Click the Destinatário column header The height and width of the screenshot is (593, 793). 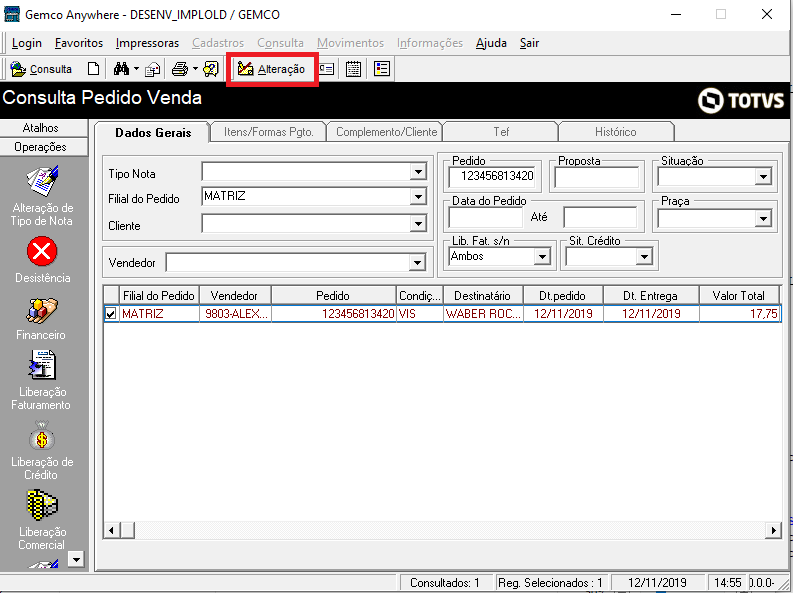tap(483, 296)
